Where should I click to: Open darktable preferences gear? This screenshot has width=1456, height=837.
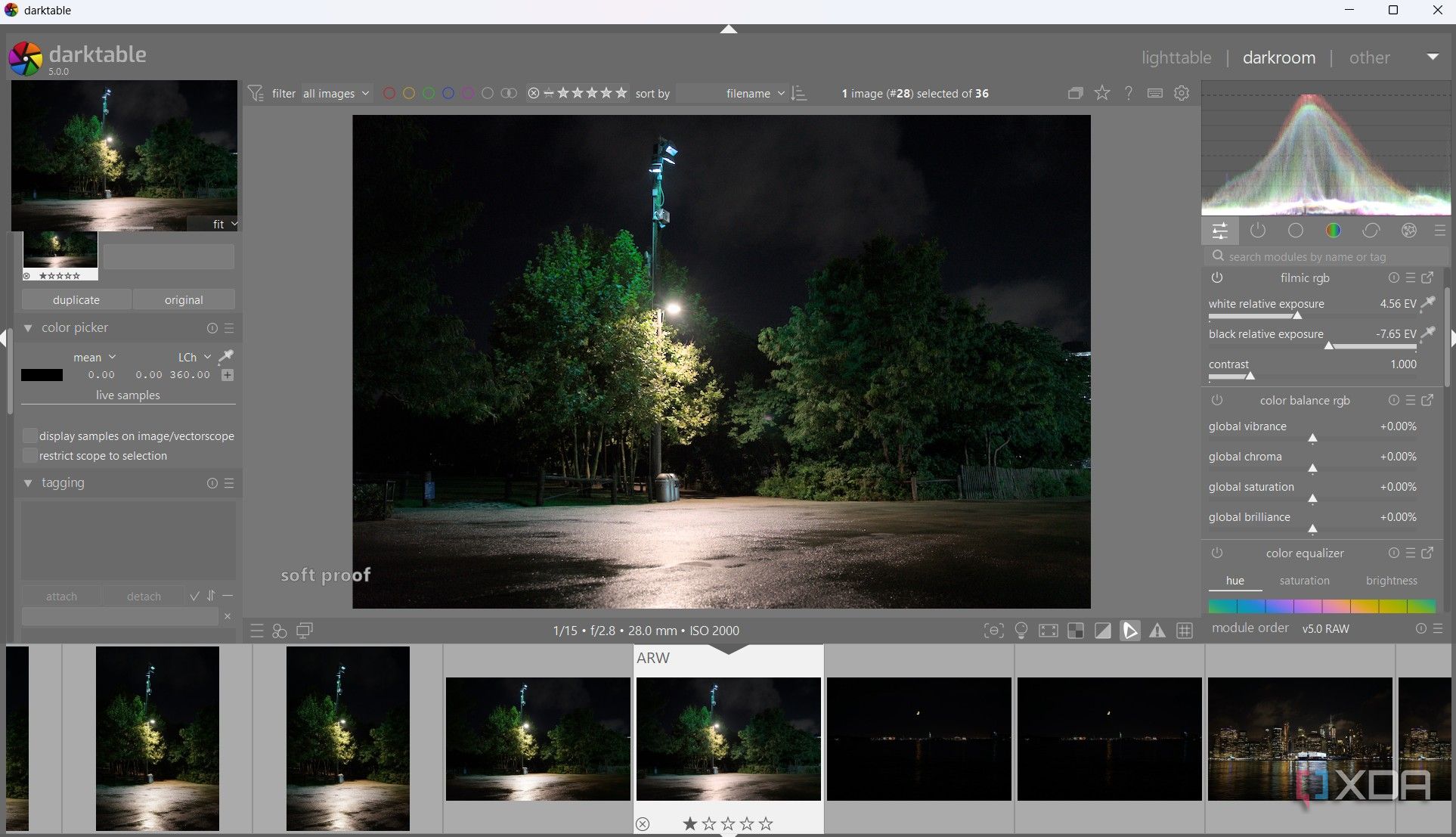click(1182, 93)
